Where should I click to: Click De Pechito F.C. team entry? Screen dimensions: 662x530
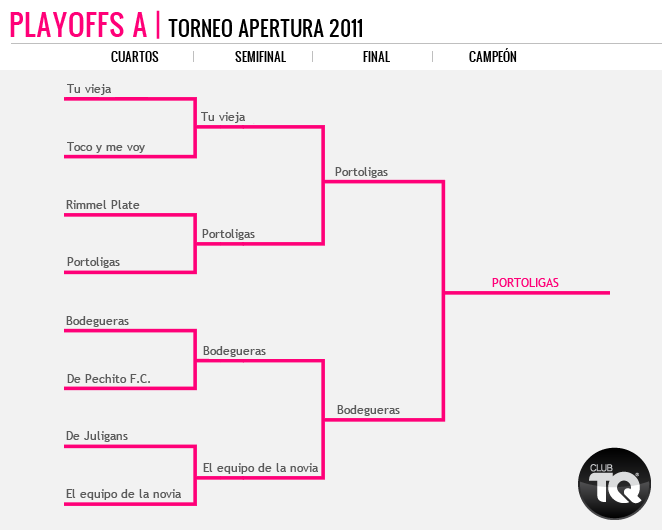(x=109, y=379)
